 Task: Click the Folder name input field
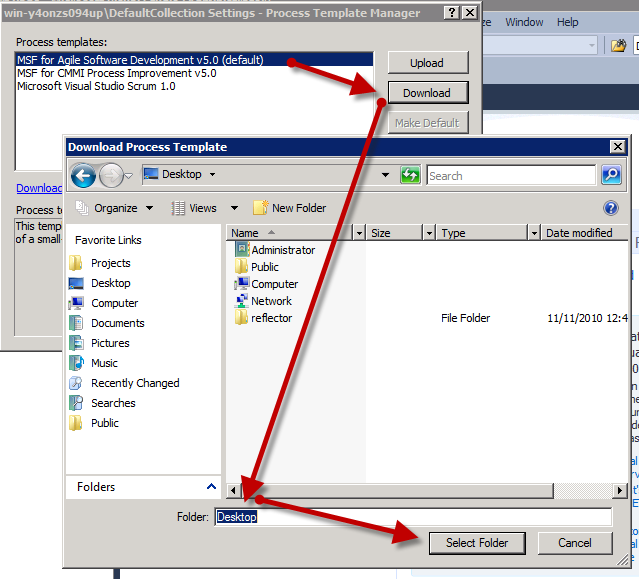pyautogui.click(x=413, y=517)
